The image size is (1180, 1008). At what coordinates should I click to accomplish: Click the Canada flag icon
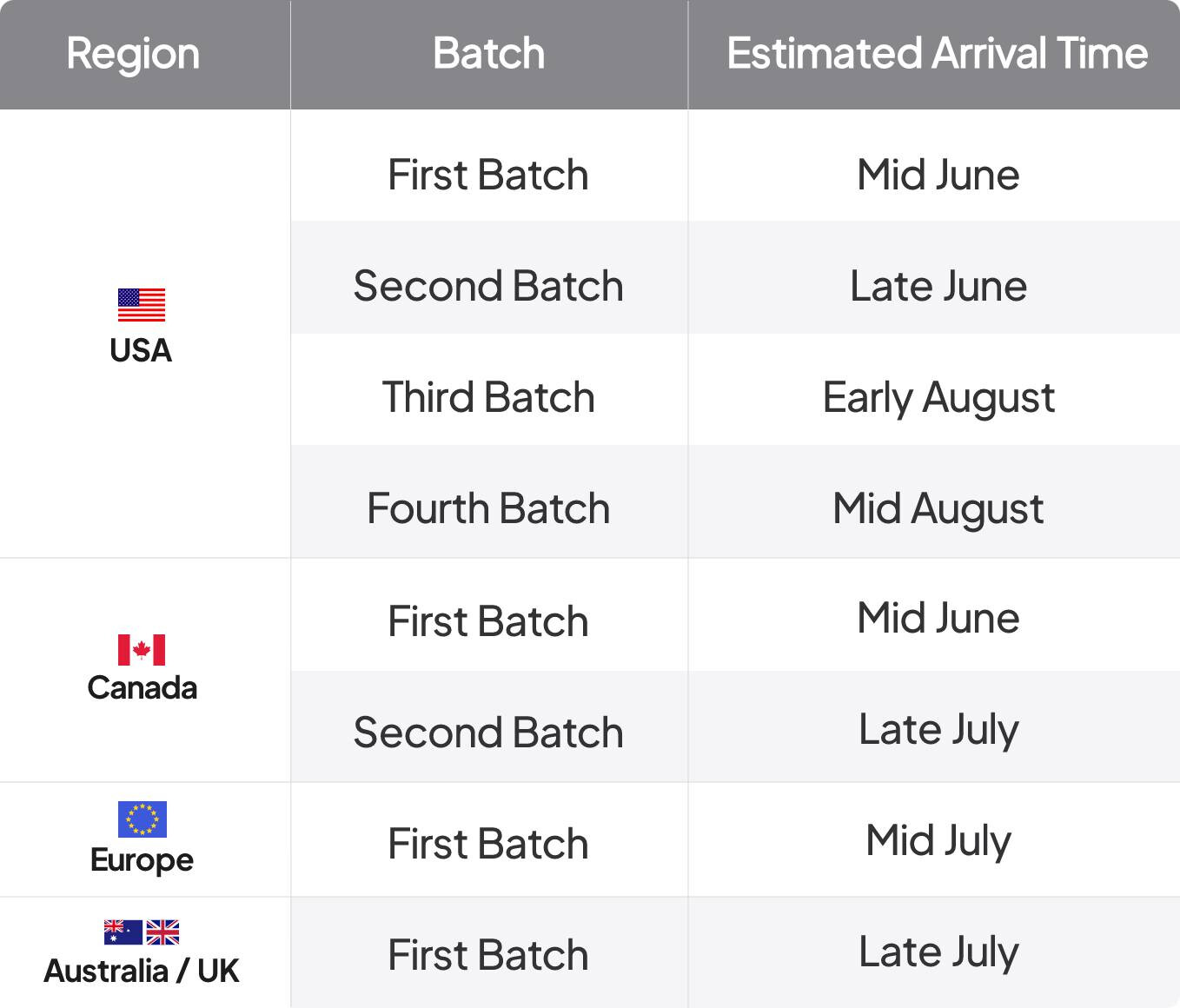tap(142, 650)
